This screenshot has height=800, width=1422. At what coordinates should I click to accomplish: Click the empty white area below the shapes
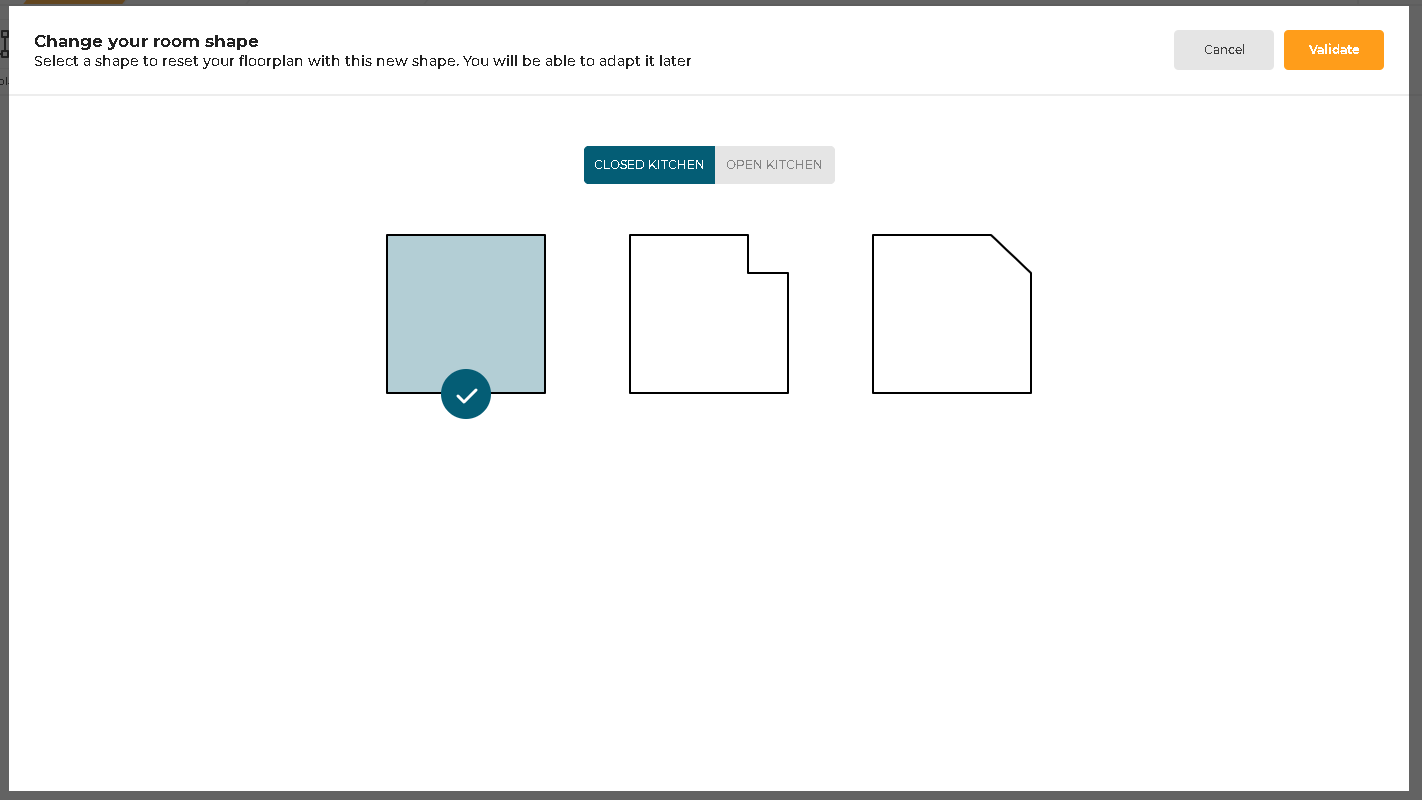(708, 600)
